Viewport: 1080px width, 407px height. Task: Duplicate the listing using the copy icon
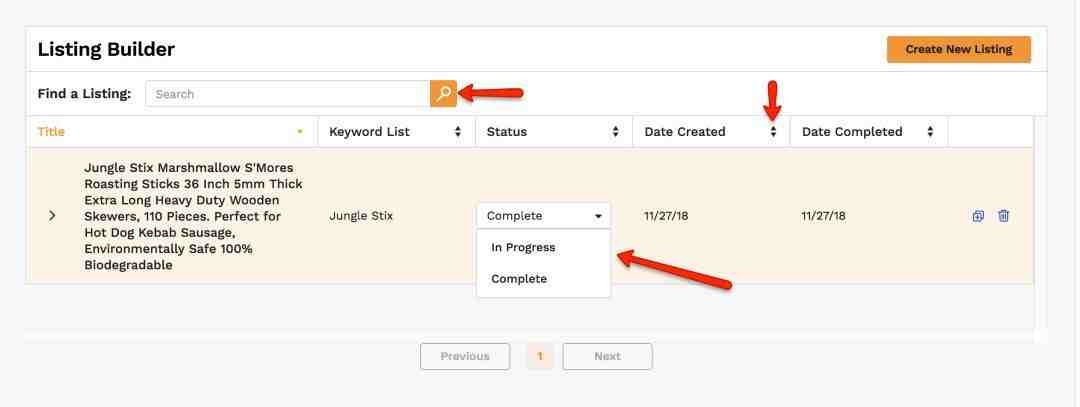point(978,216)
